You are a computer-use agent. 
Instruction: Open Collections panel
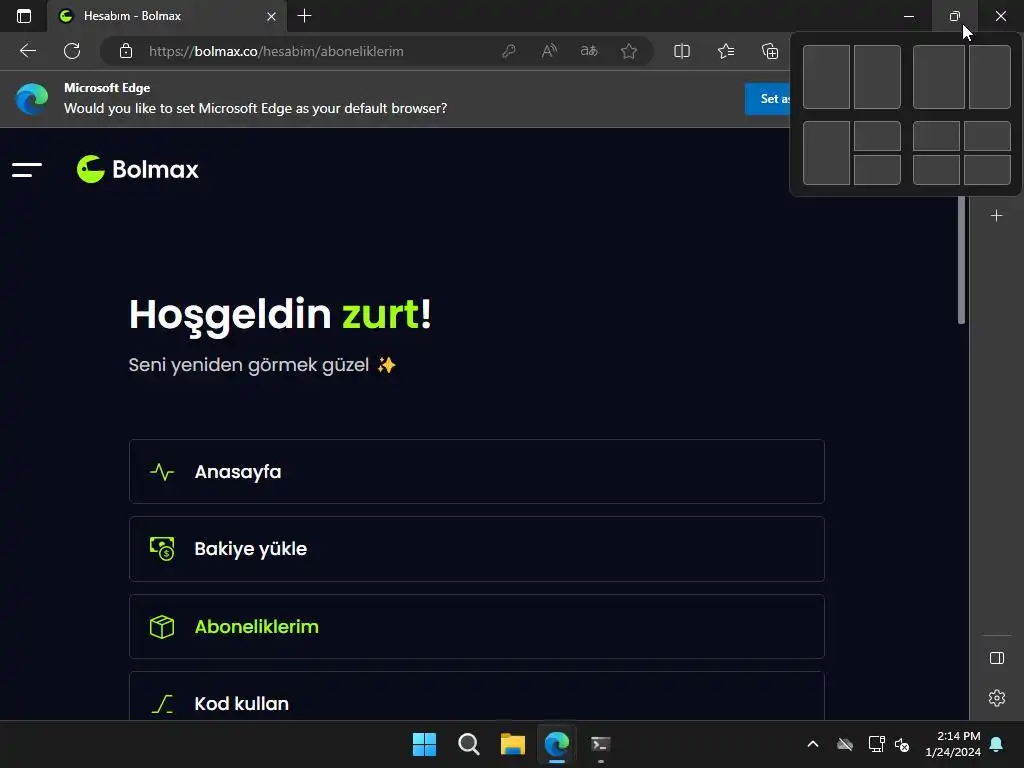coord(770,51)
